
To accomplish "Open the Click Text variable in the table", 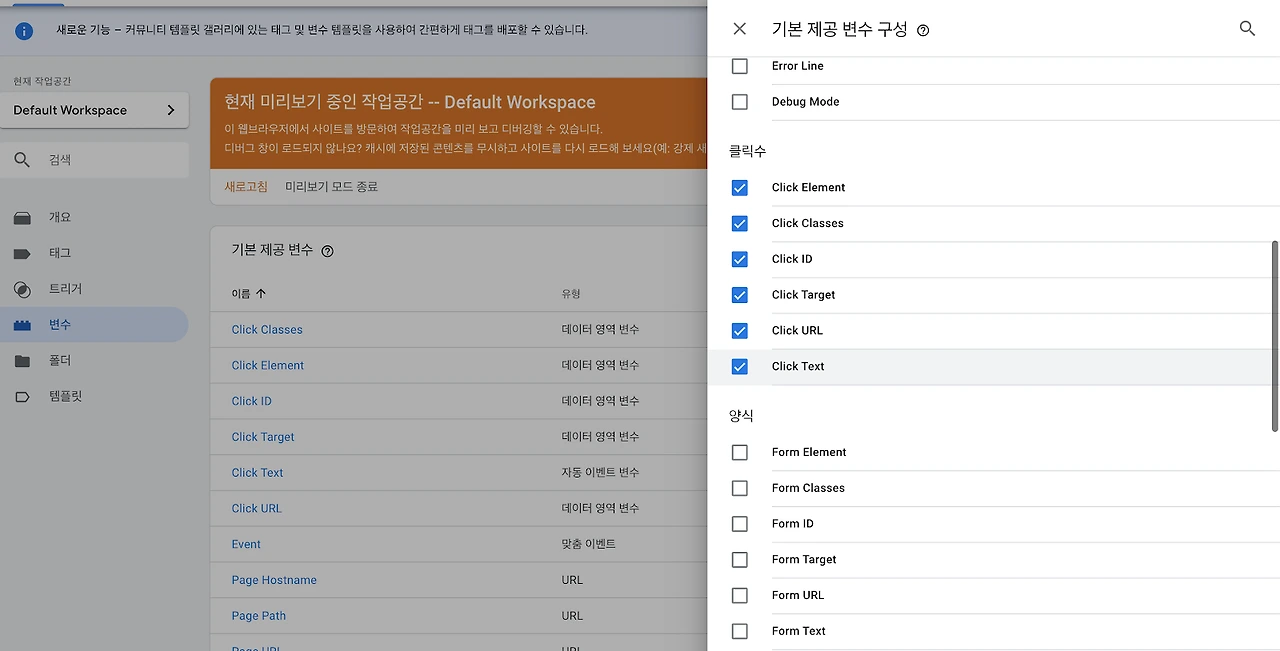I will tap(257, 473).
